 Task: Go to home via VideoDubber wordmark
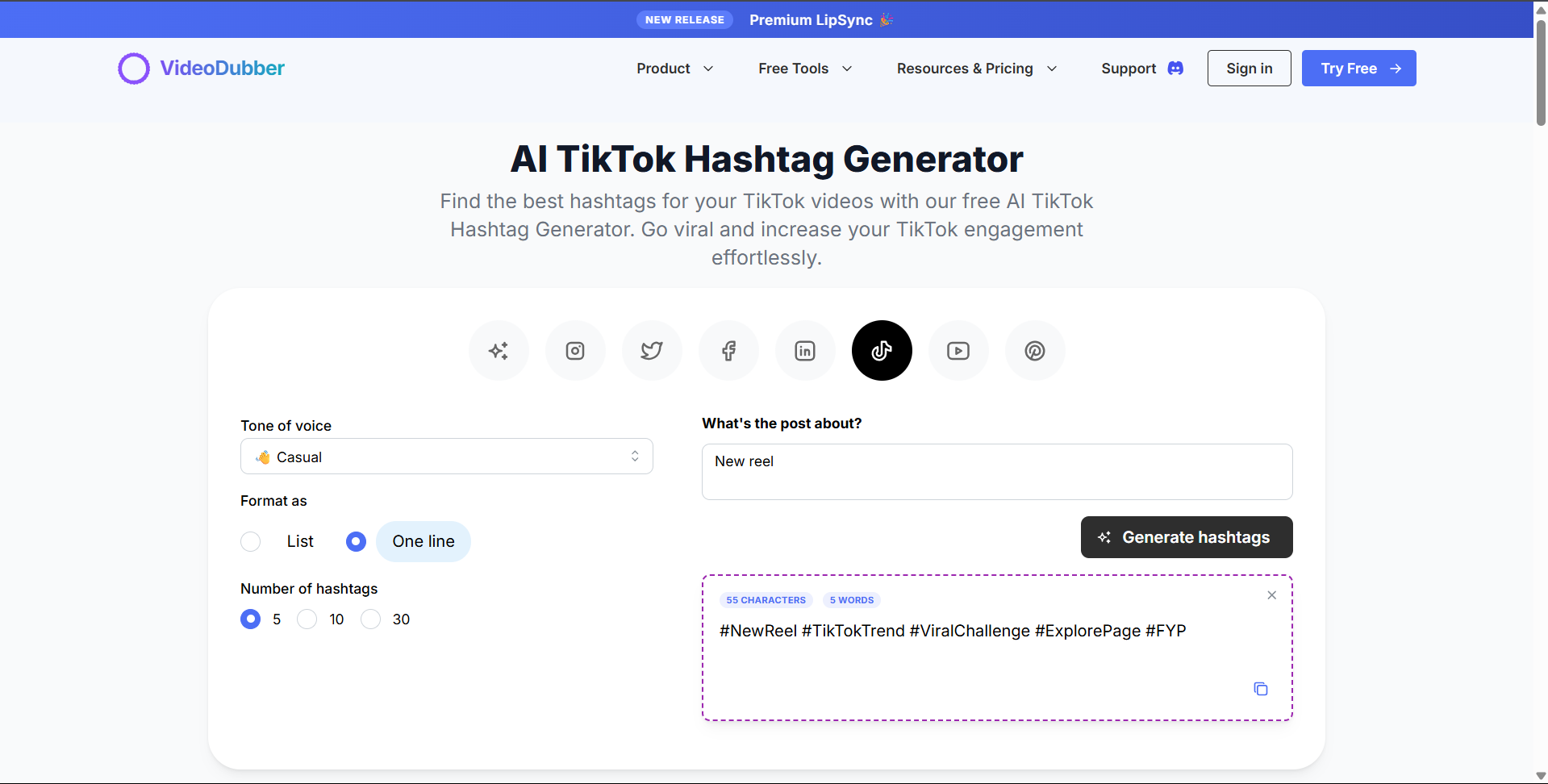pyautogui.click(x=222, y=69)
